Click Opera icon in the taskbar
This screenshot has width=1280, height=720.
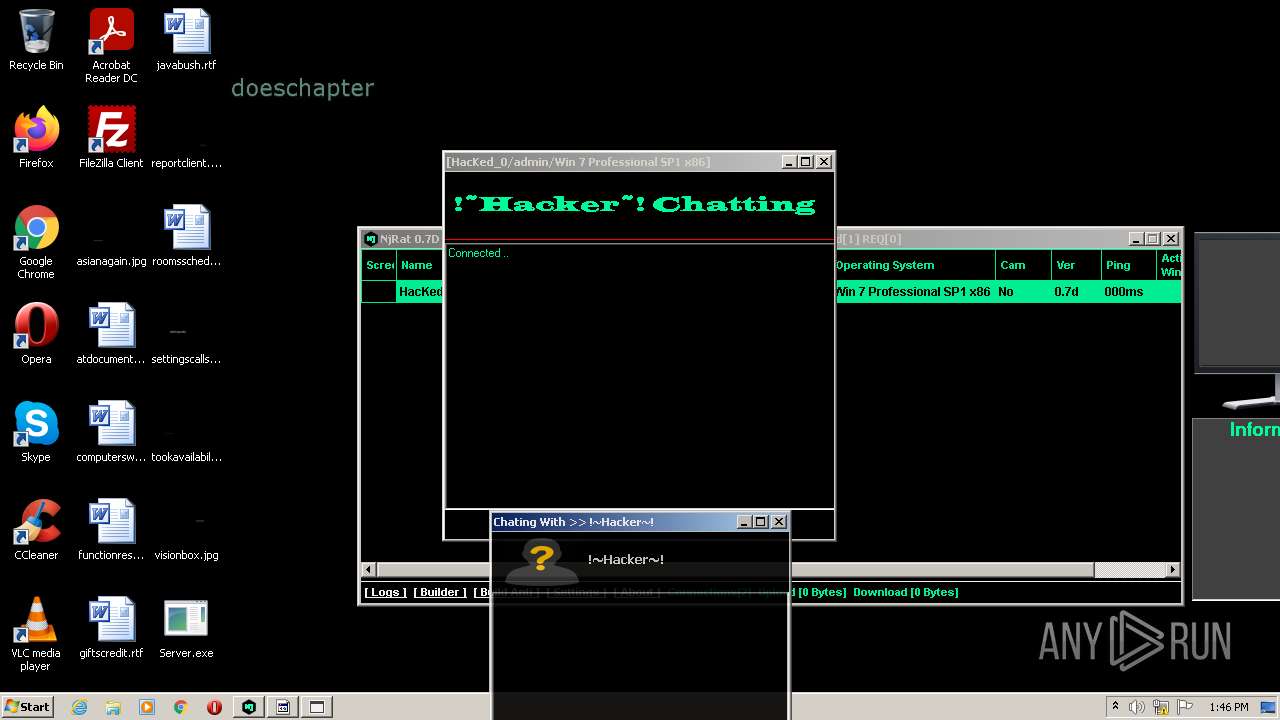point(214,707)
